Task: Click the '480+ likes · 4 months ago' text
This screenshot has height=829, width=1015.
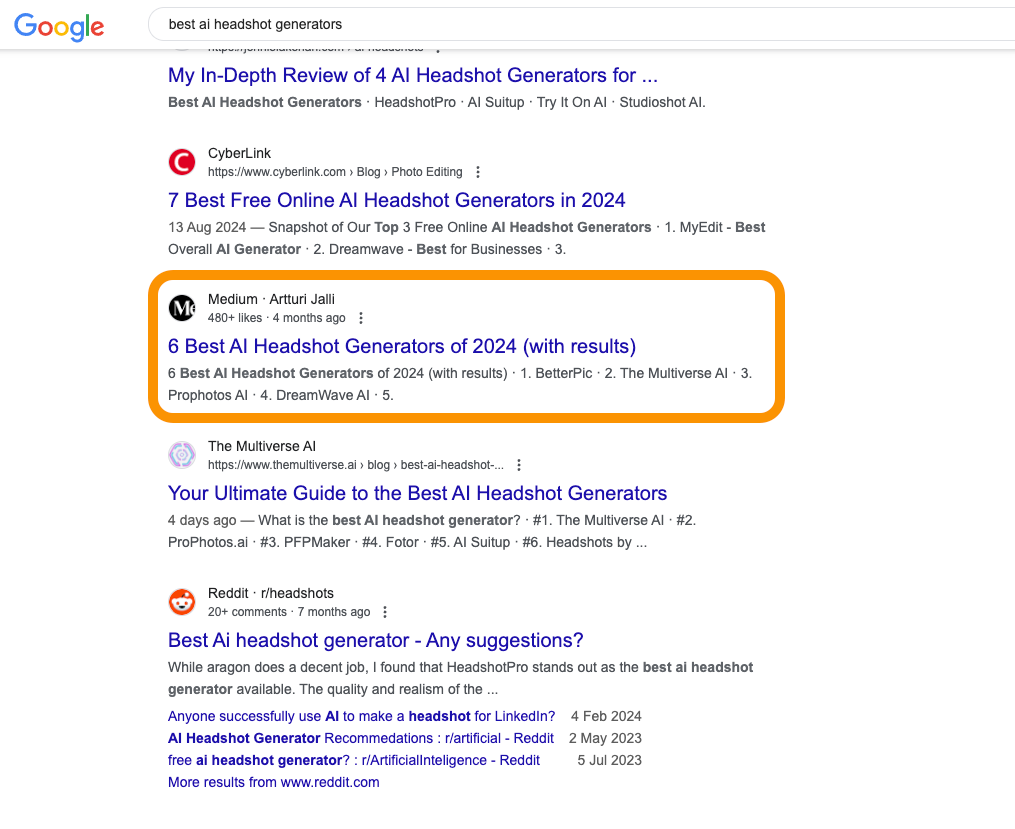Action: click(x=276, y=318)
